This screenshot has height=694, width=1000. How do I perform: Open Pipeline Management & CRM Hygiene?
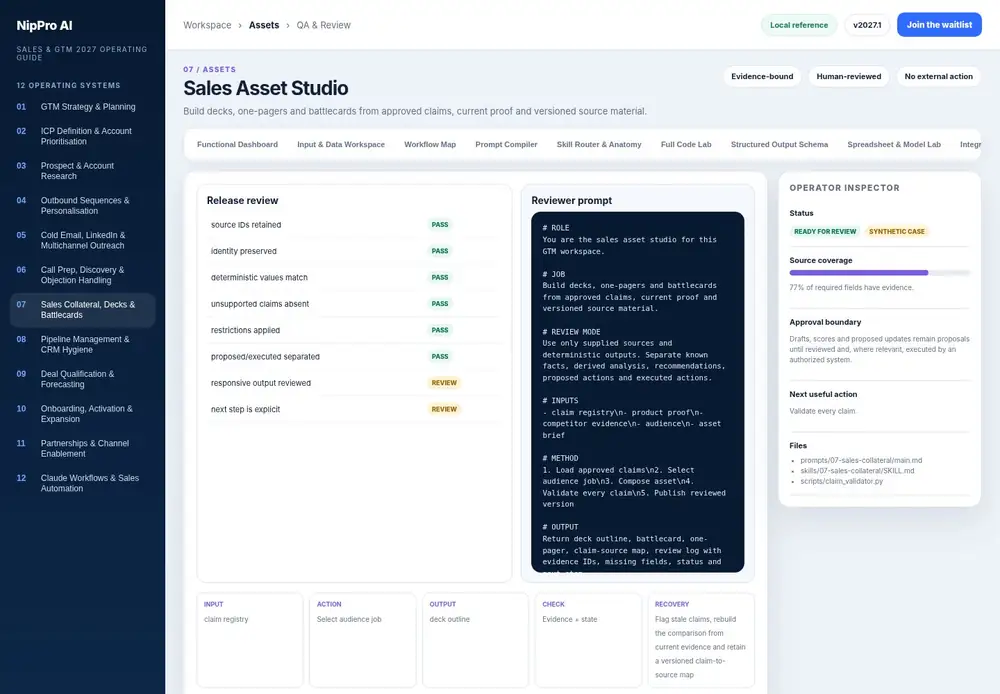click(x=82, y=344)
